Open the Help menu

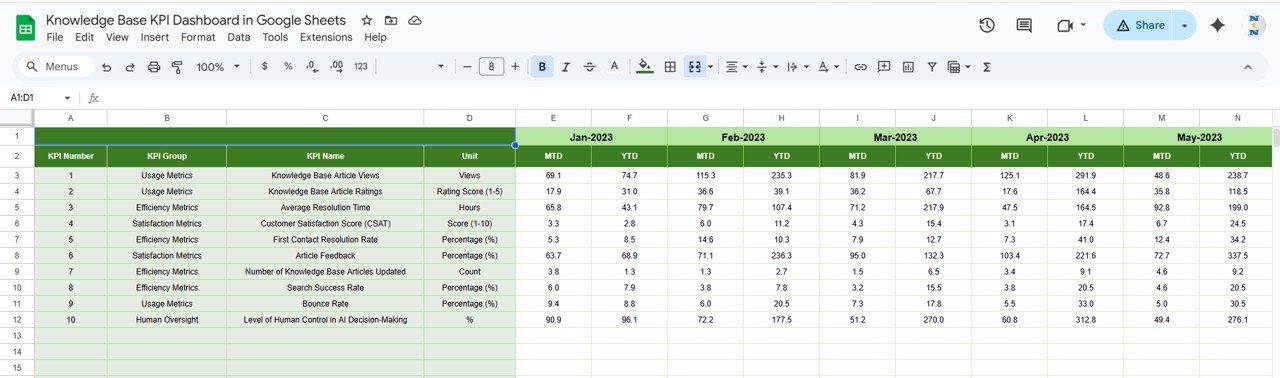tap(375, 37)
